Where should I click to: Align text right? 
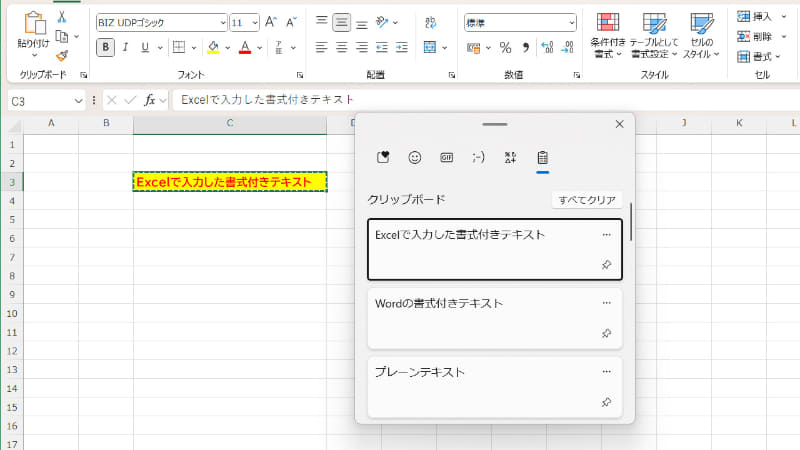coord(362,47)
